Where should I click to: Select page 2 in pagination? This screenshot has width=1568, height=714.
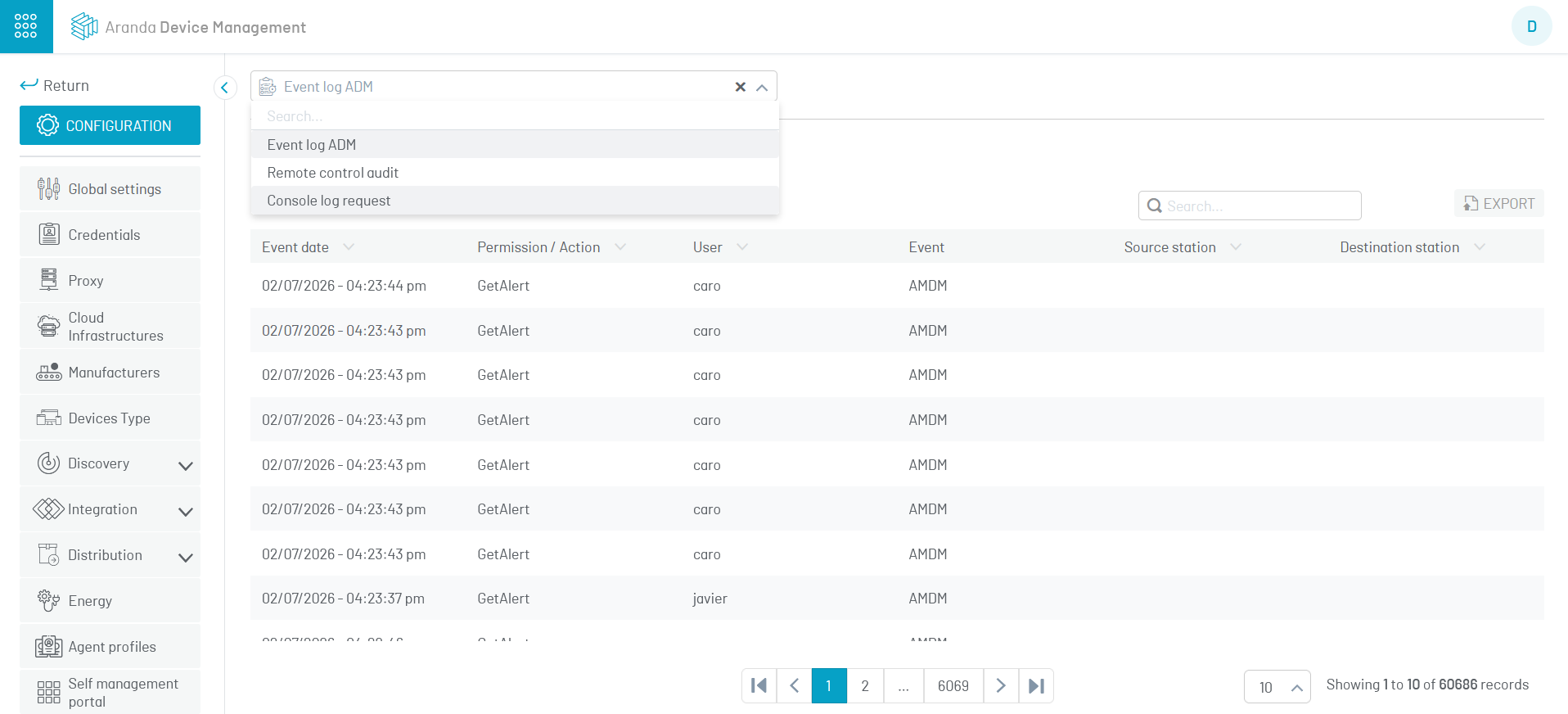(x=865, y=686)
